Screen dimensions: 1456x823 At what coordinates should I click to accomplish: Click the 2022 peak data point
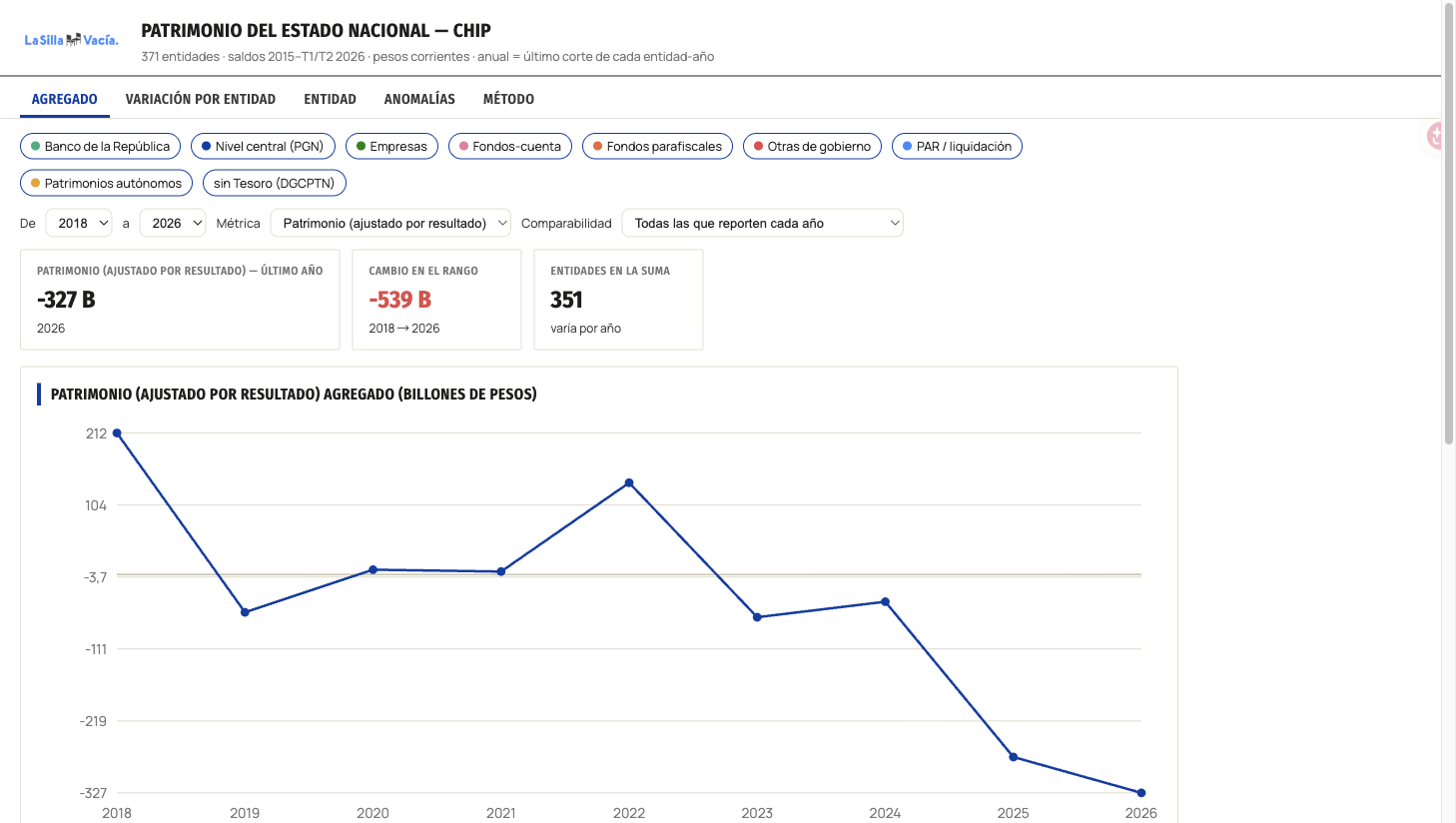click(629, 483)
